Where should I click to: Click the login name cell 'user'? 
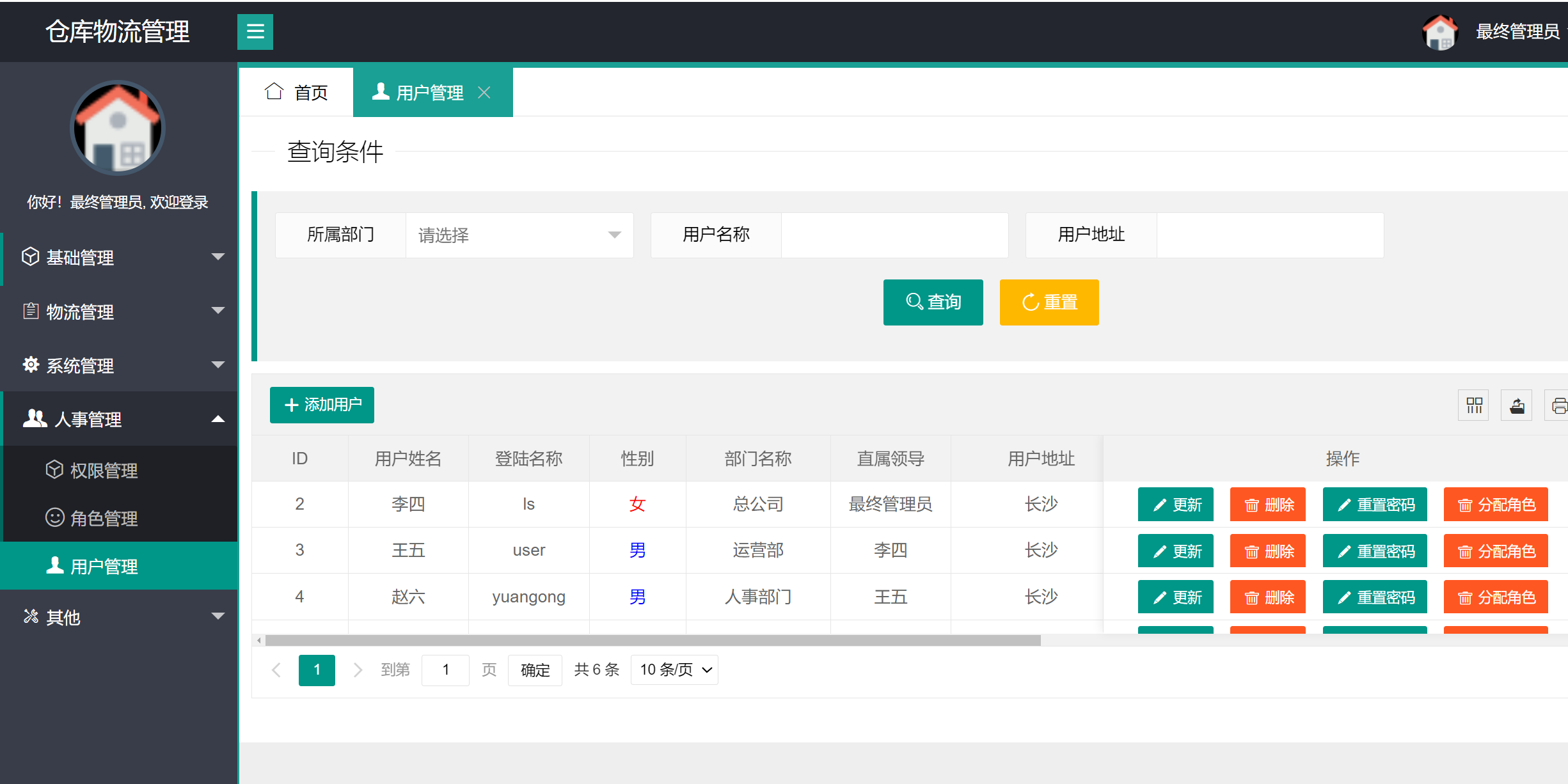tap(528, 550)
